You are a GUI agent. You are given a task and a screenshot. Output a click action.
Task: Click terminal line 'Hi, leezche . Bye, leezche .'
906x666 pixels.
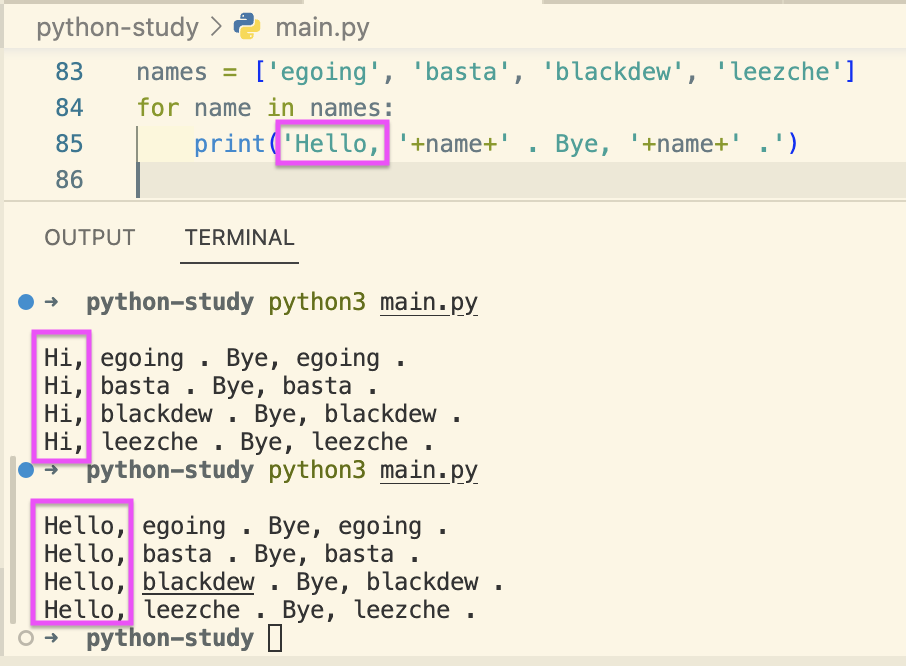(238, 442)
